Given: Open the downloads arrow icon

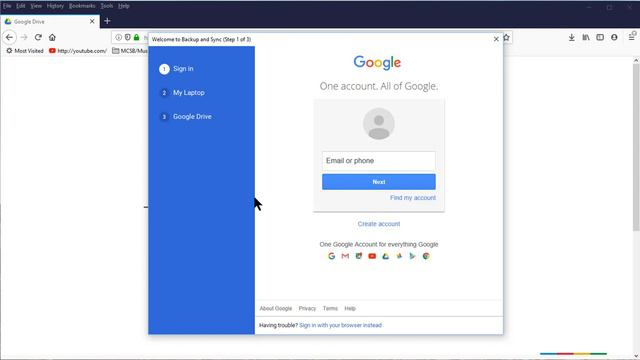Looking at the screenshot, I should coord(571,38).
